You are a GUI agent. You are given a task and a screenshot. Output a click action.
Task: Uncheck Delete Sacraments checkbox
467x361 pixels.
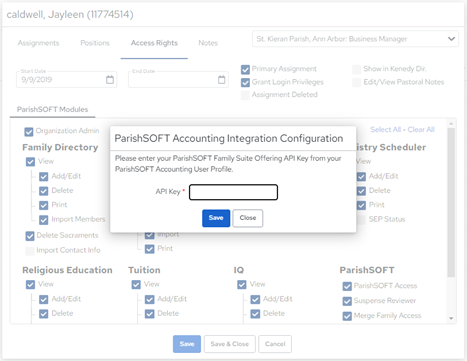30,236
